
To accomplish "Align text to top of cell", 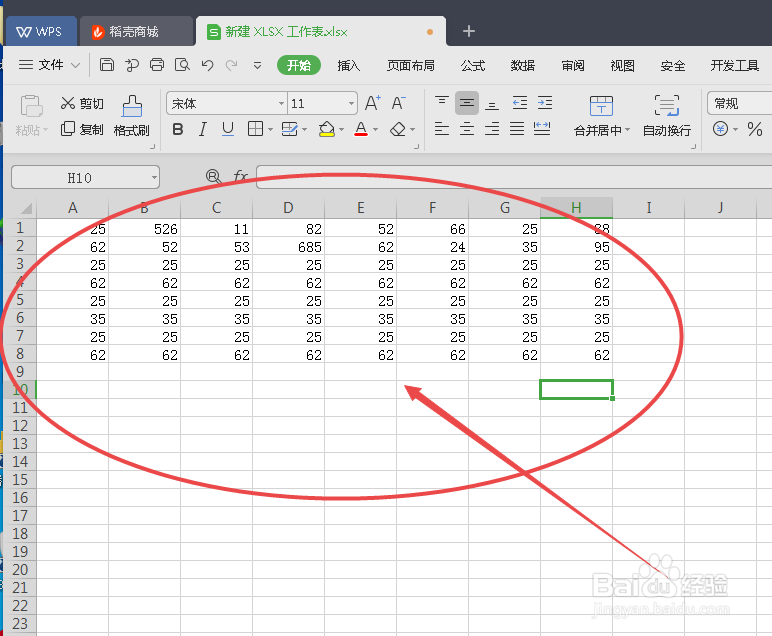I will click(x=442, y=103).
